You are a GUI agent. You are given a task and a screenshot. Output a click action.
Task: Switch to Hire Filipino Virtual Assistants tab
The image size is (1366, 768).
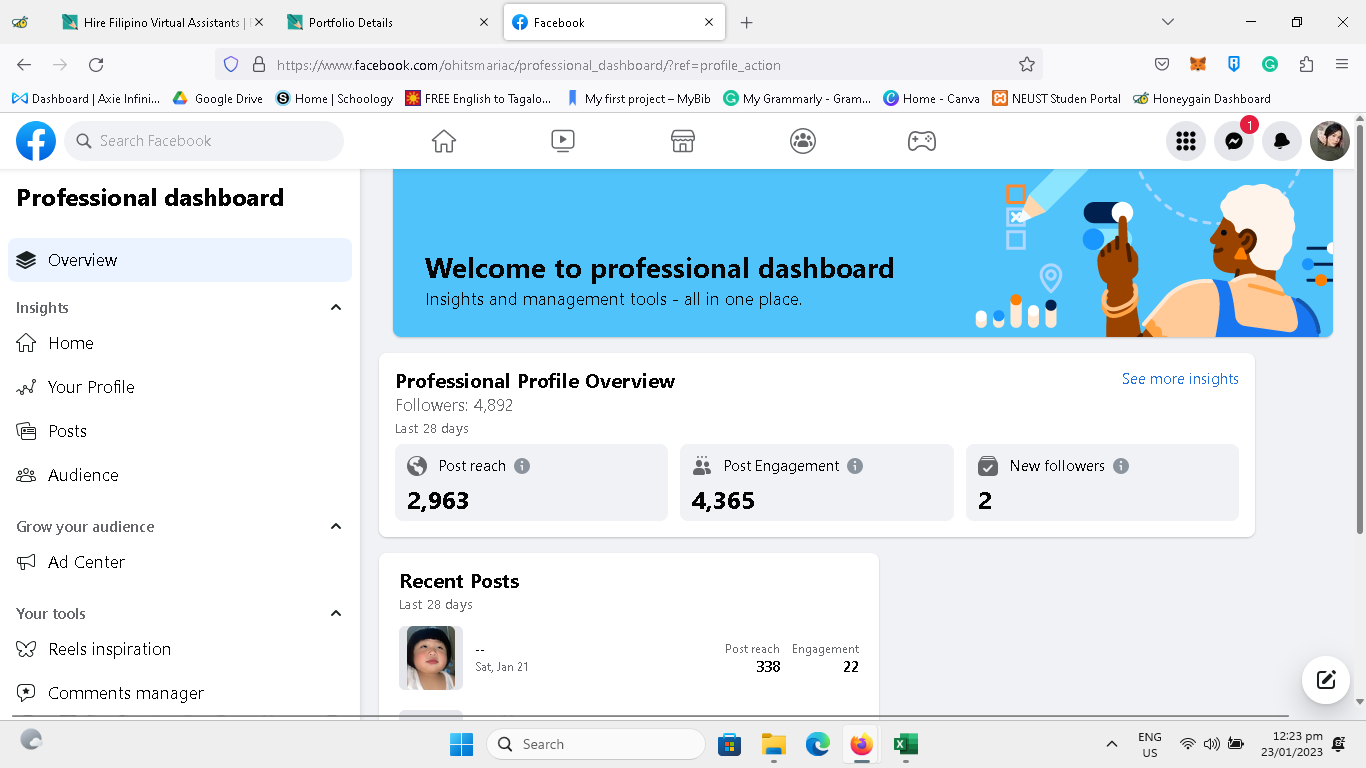(161, 22)
